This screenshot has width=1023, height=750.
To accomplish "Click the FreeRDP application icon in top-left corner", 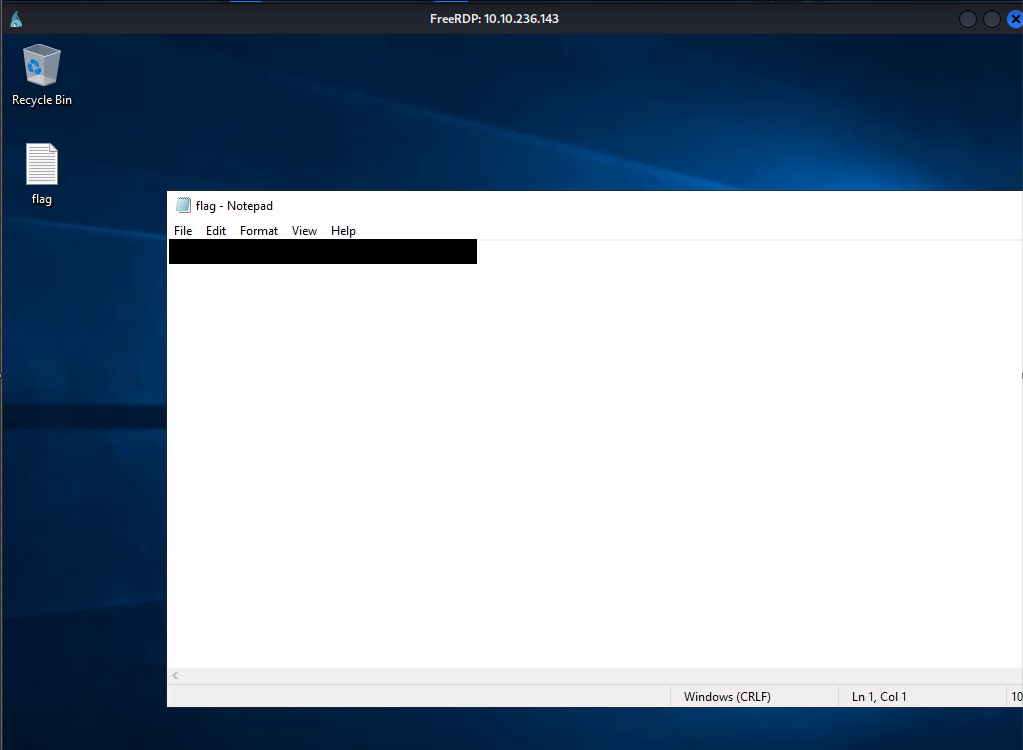I will click(x=16, y=19).
